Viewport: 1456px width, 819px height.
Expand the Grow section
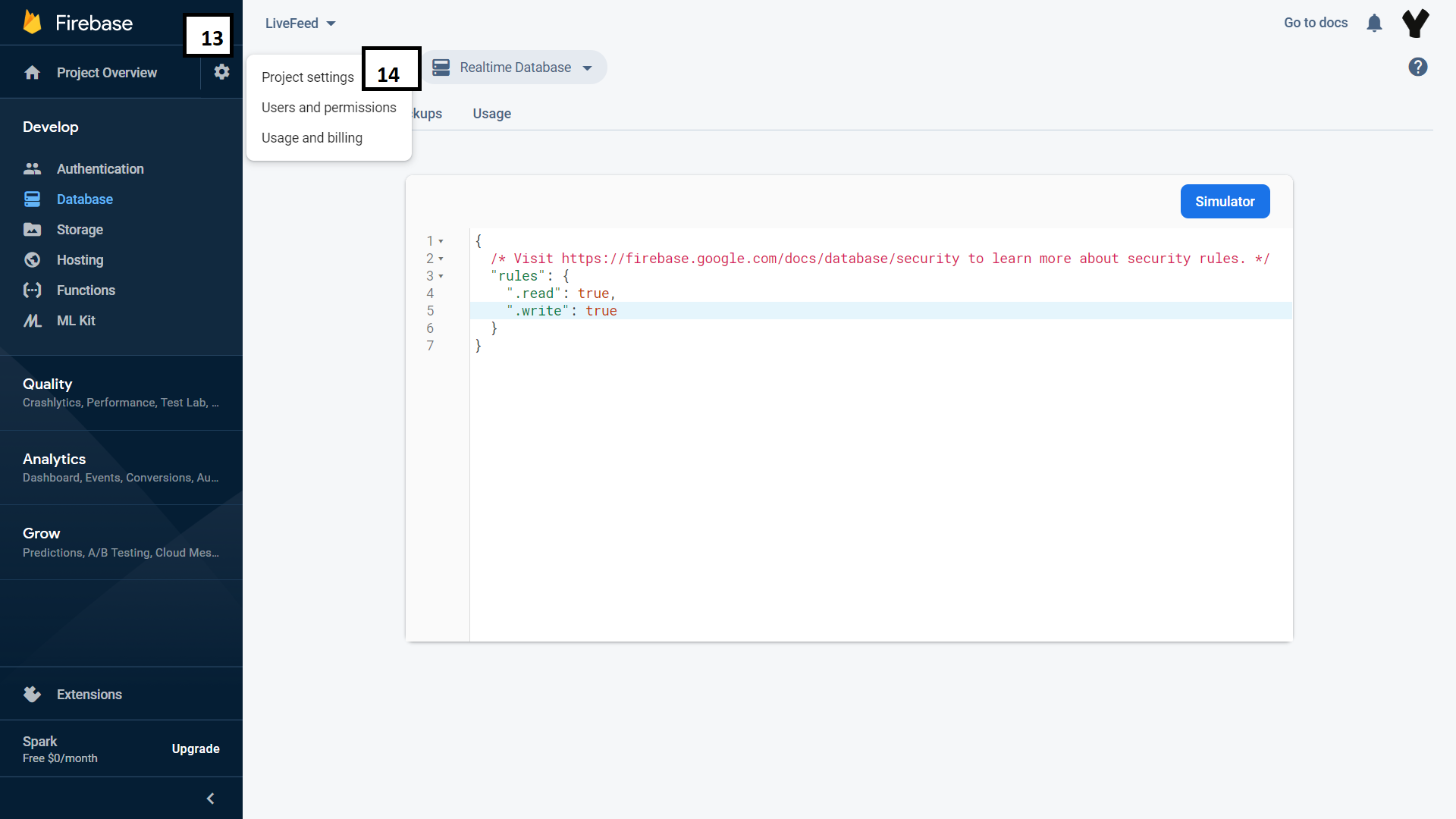121,542
